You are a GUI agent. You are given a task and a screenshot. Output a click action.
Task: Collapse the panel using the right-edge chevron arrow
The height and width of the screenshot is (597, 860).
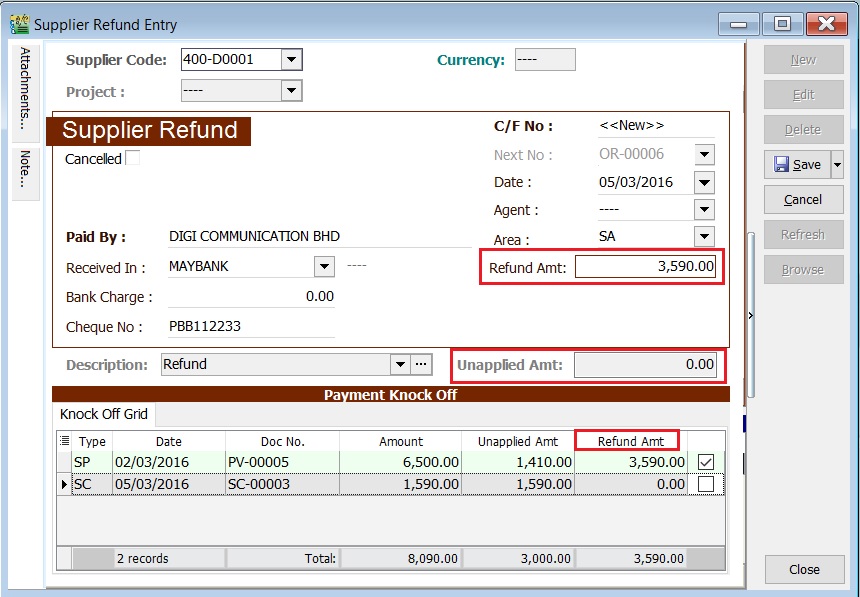pos(749,313)
